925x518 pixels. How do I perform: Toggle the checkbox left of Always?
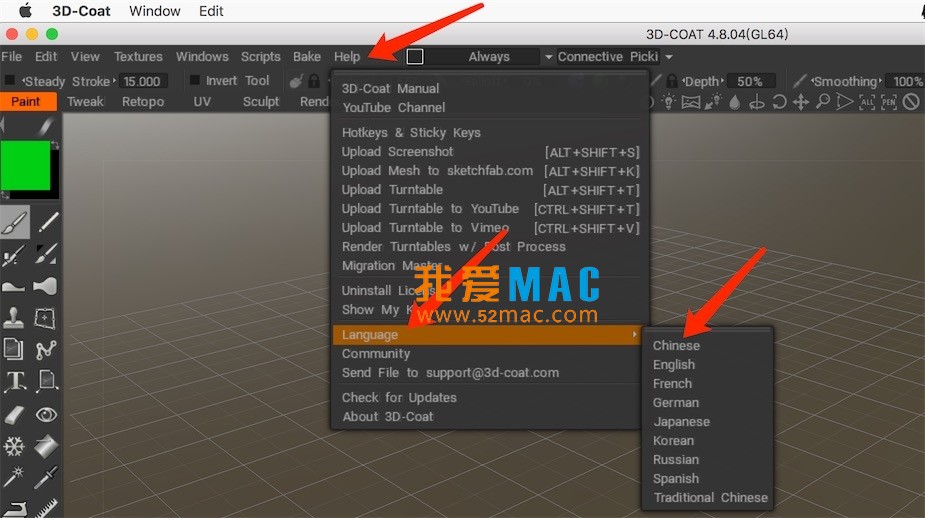pos(415,57)
